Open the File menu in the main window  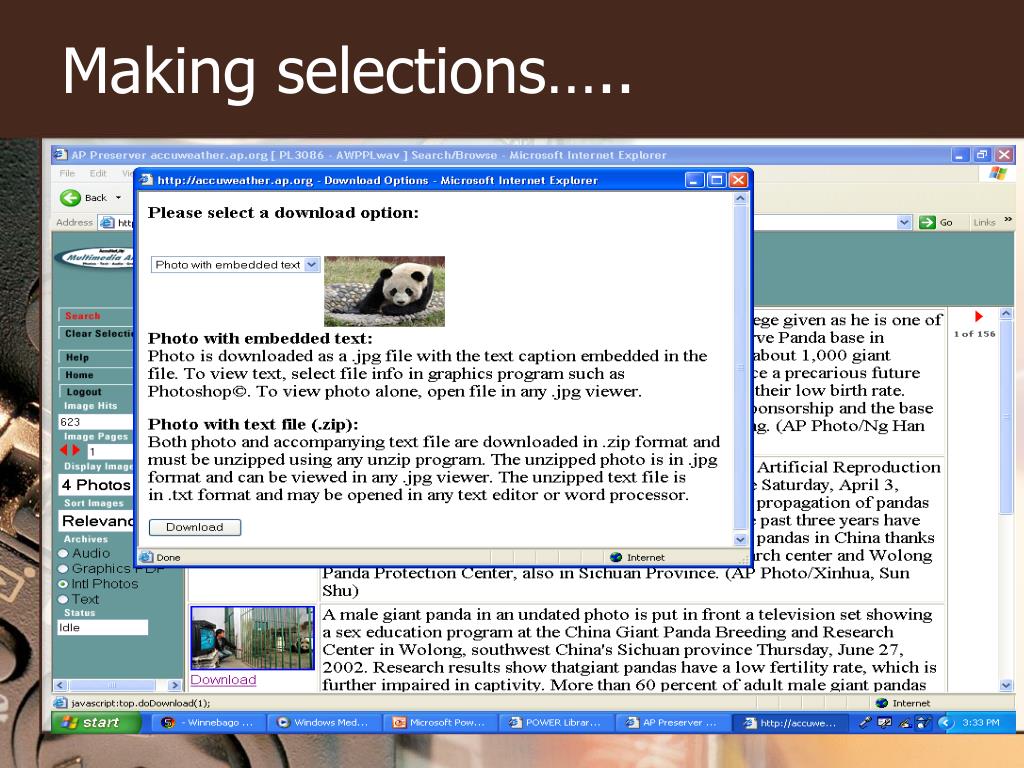[x=67, y=173]
